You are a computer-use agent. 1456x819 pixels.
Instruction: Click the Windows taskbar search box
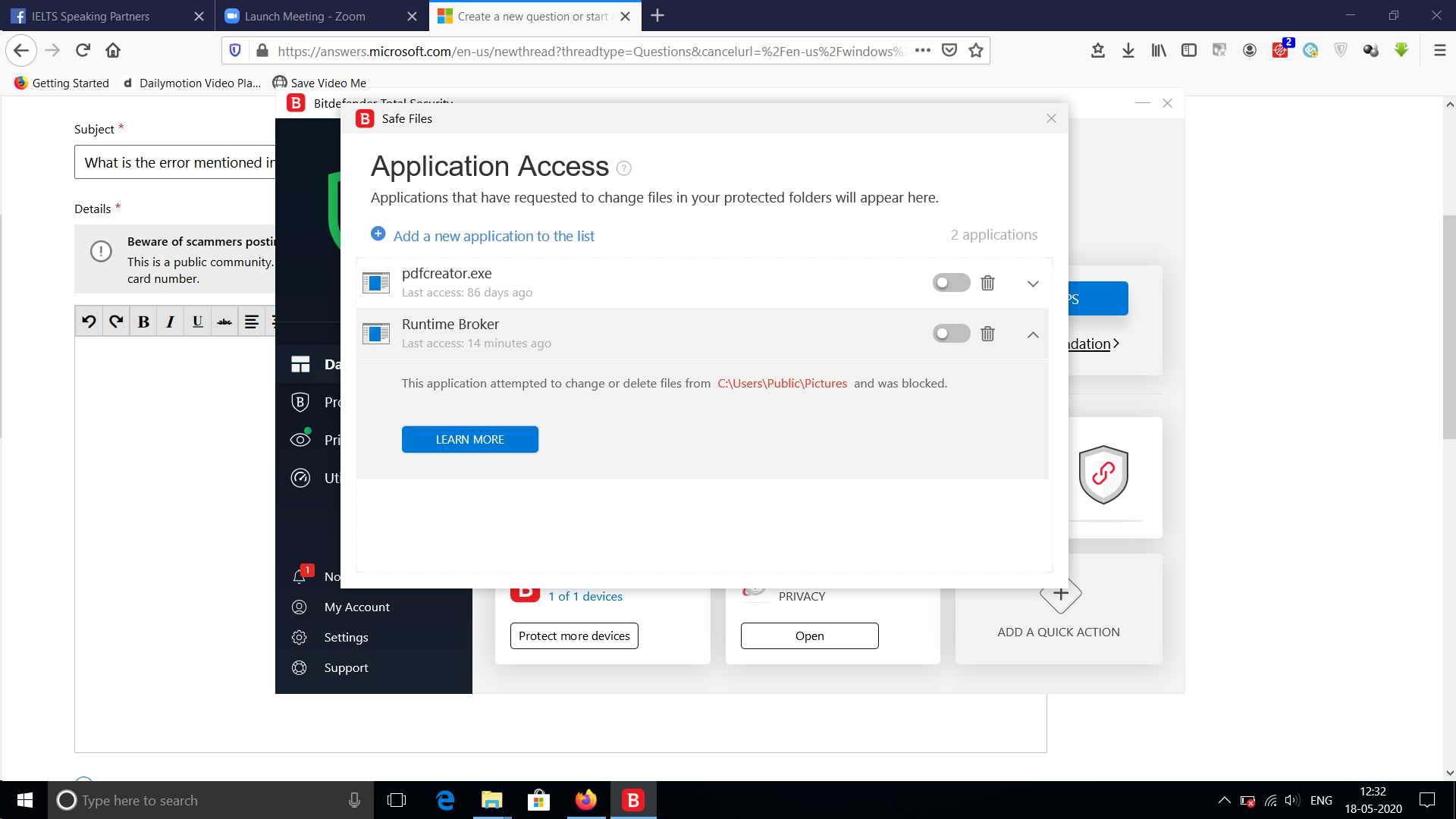pos(211,800)
